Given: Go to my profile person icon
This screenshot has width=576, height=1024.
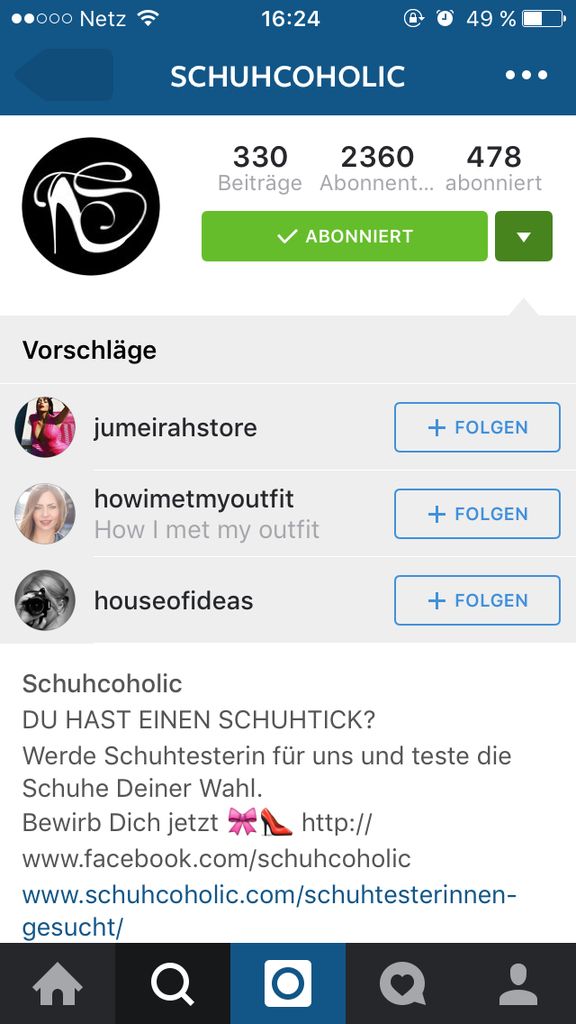Looking at the screenshot, I should pyautogui.click(x=518, y=984).
